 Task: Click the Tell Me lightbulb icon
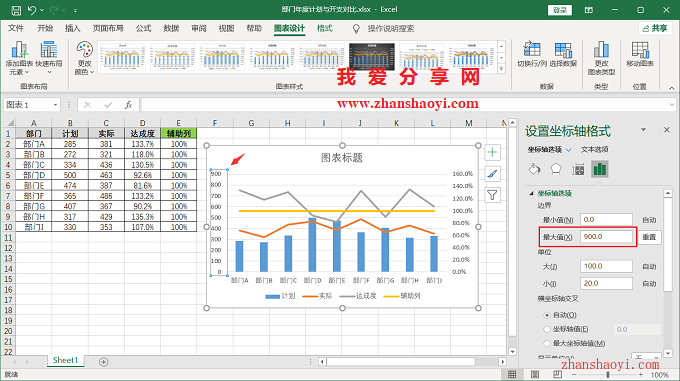point(356,29)
